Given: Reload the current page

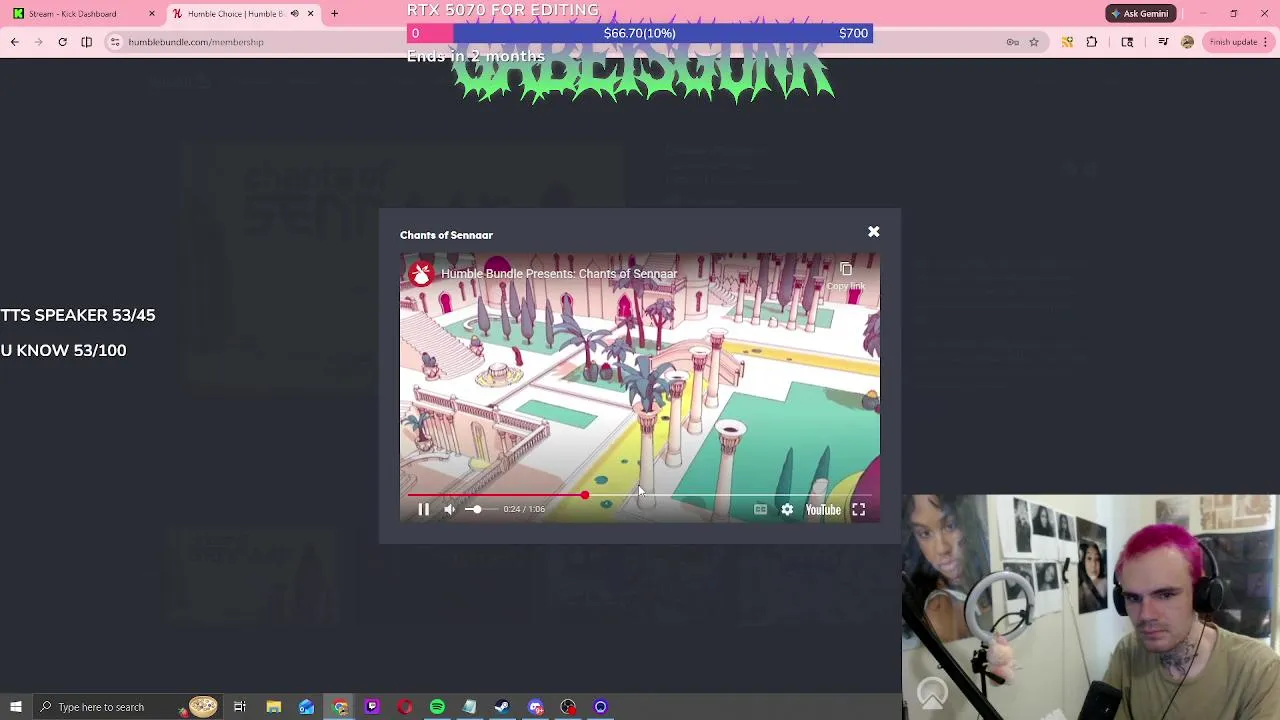Looking at the screenshot, I should 62,42.
